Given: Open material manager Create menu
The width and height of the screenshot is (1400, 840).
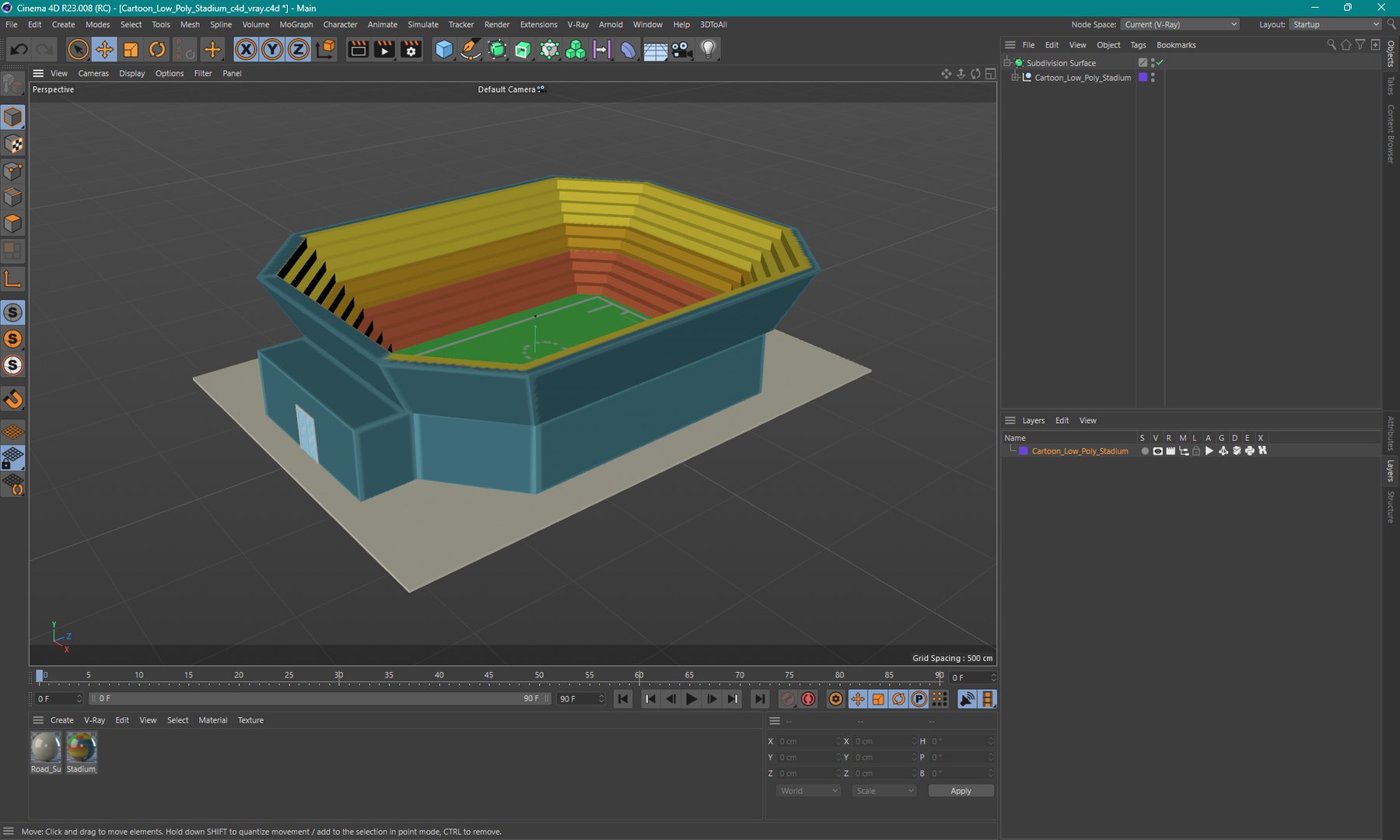Looking at the screenshot, I should 62,720.
